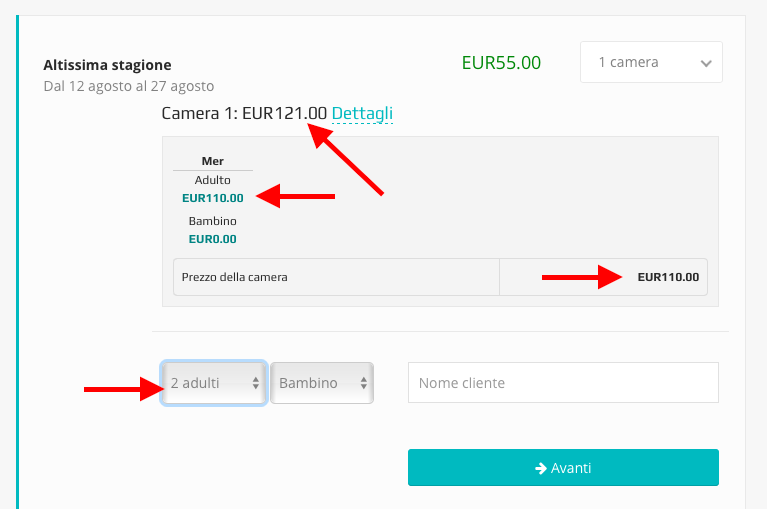Viewport: 767px width, 509px height.
Task: Click the "Prezzo della camera" row label
Action: coord(234,277)
